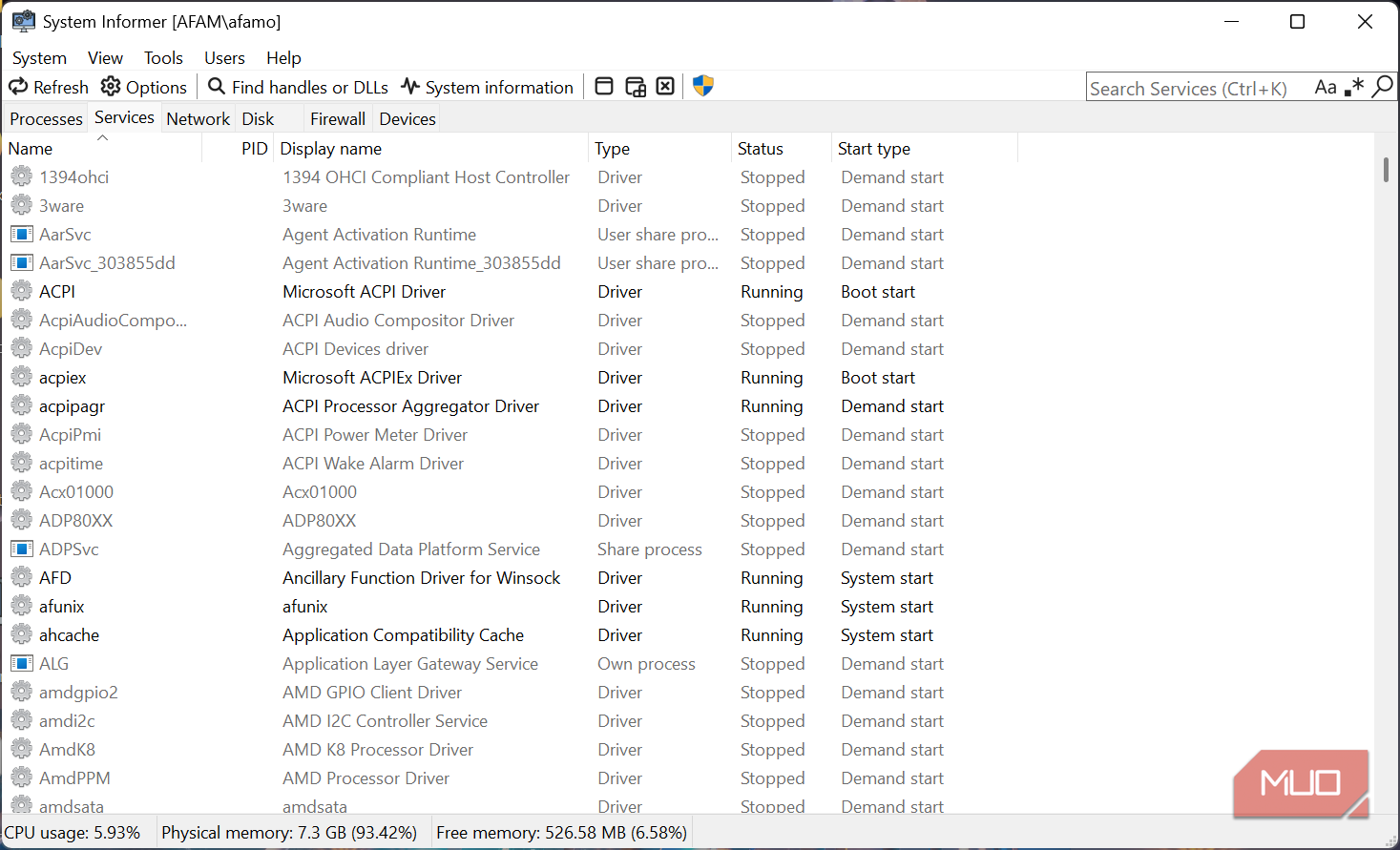Select AMD I2C Controller Service text

coord(385,721)
